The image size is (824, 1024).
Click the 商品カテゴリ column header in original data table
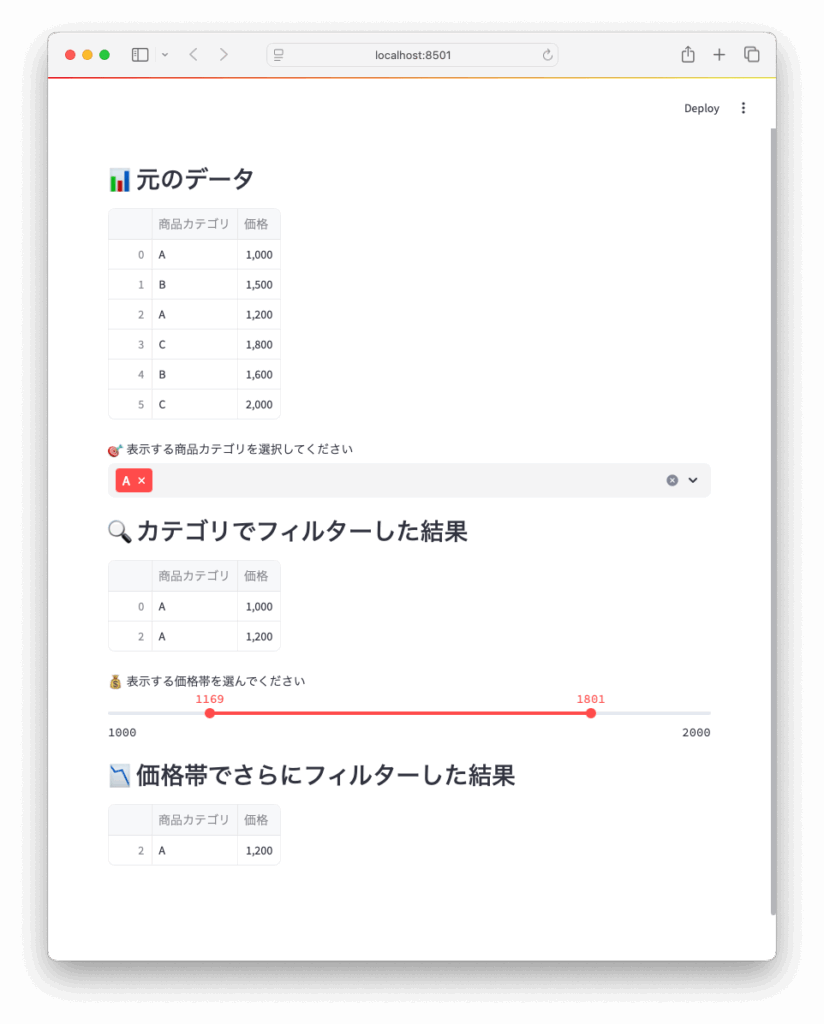click(195, 224)
